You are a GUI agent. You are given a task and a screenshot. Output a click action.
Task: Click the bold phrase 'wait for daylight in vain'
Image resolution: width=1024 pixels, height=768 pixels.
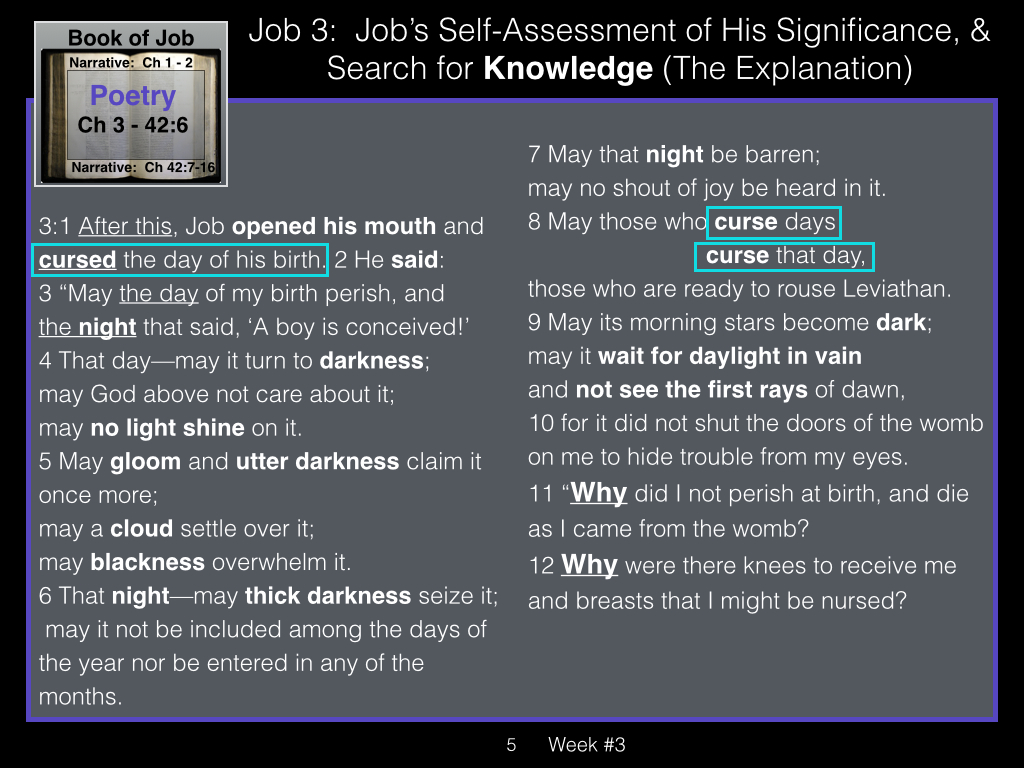coord(729,356)
